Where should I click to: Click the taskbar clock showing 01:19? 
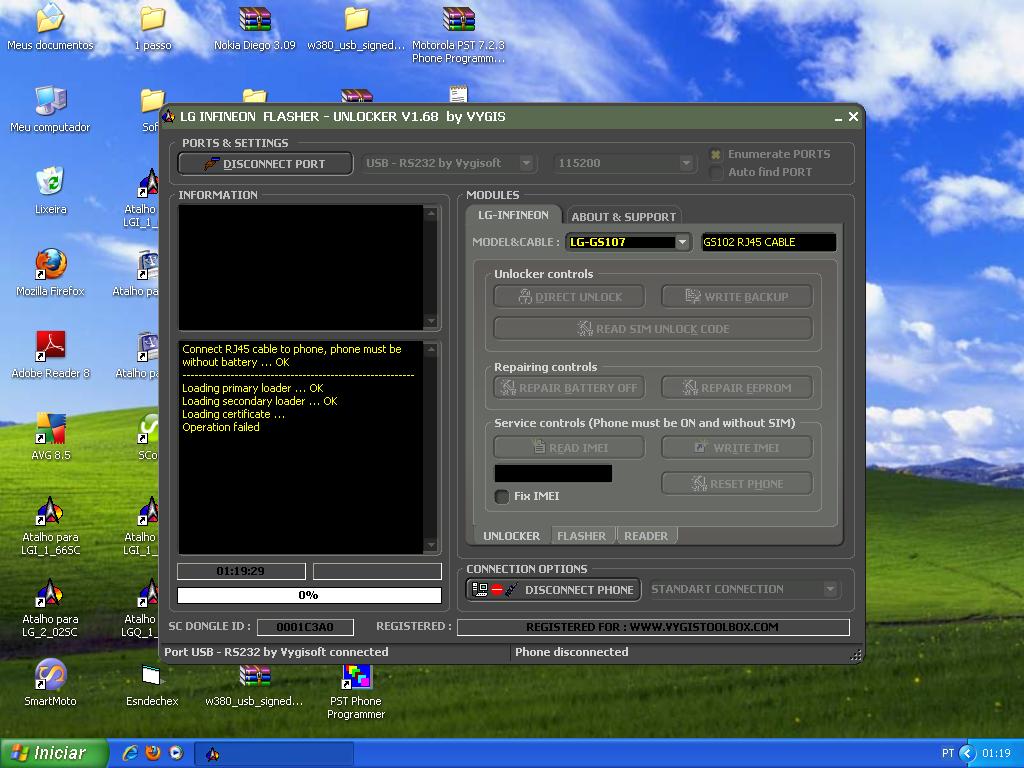[996, 753]
